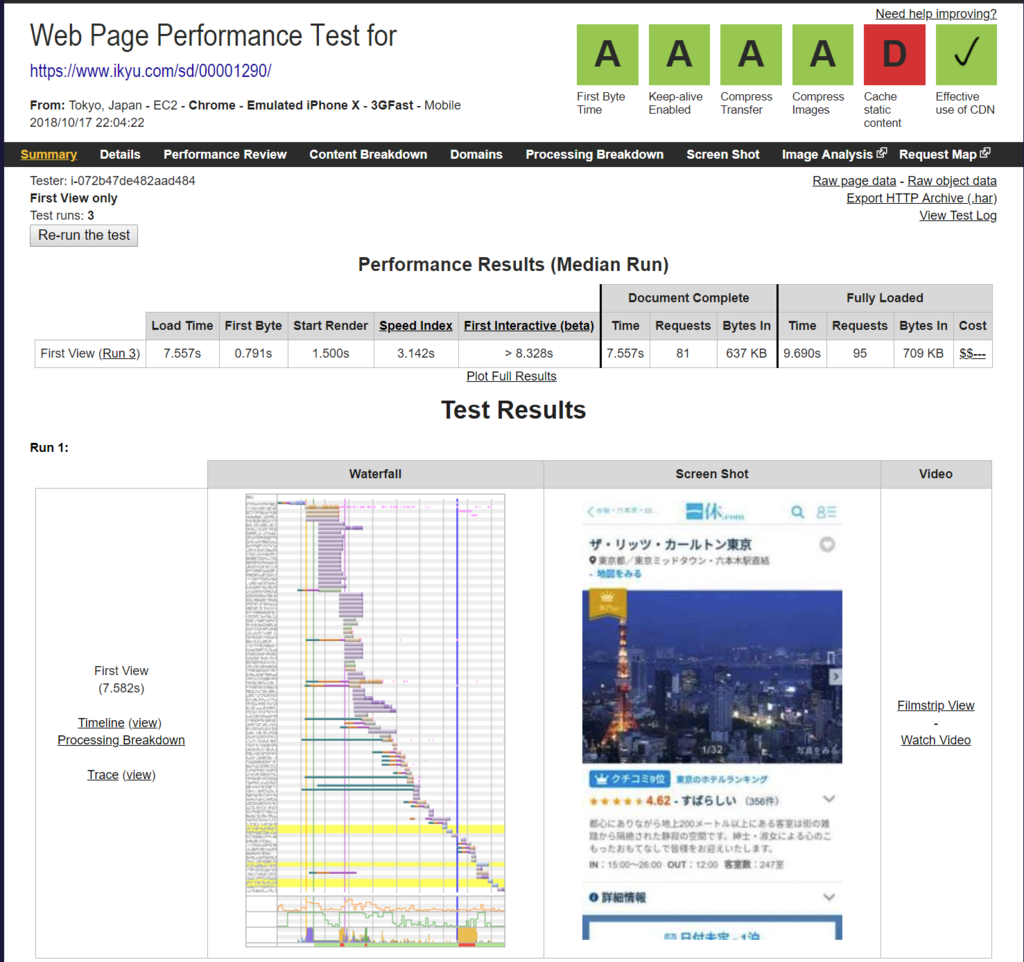Click the (view) link next to Timeline

pos(145,723)
